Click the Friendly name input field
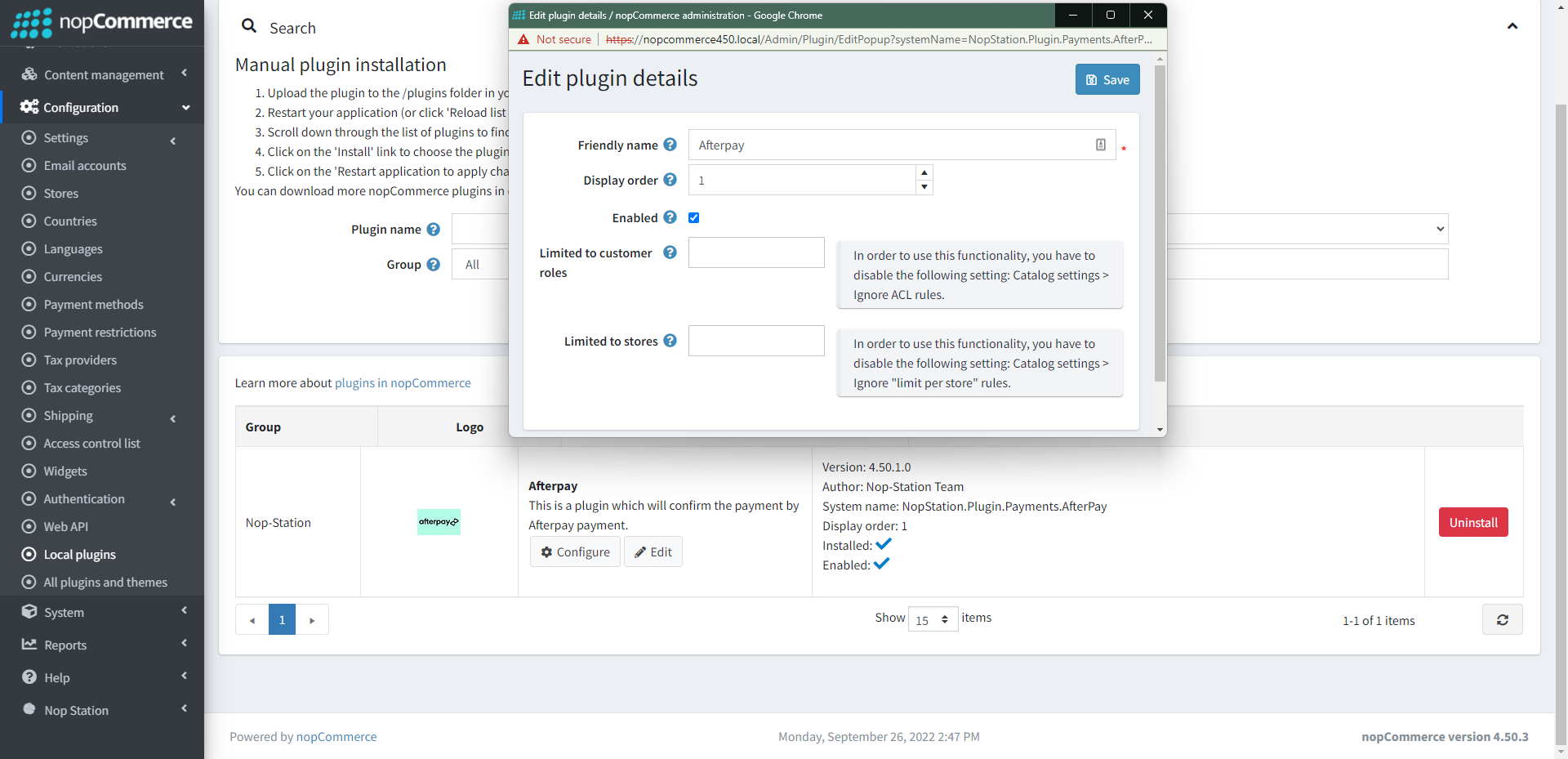Screen dimensions: 1568x759 tap(902, 145)
